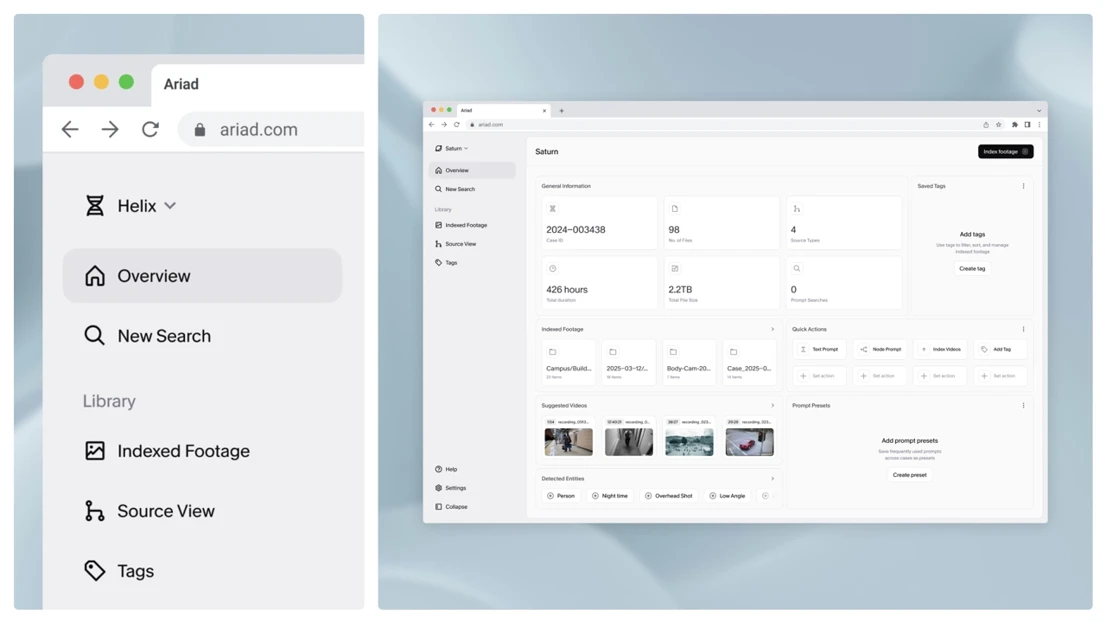
Task: Choose the Node Prompt quick action
Action: [x=880, y=349]
